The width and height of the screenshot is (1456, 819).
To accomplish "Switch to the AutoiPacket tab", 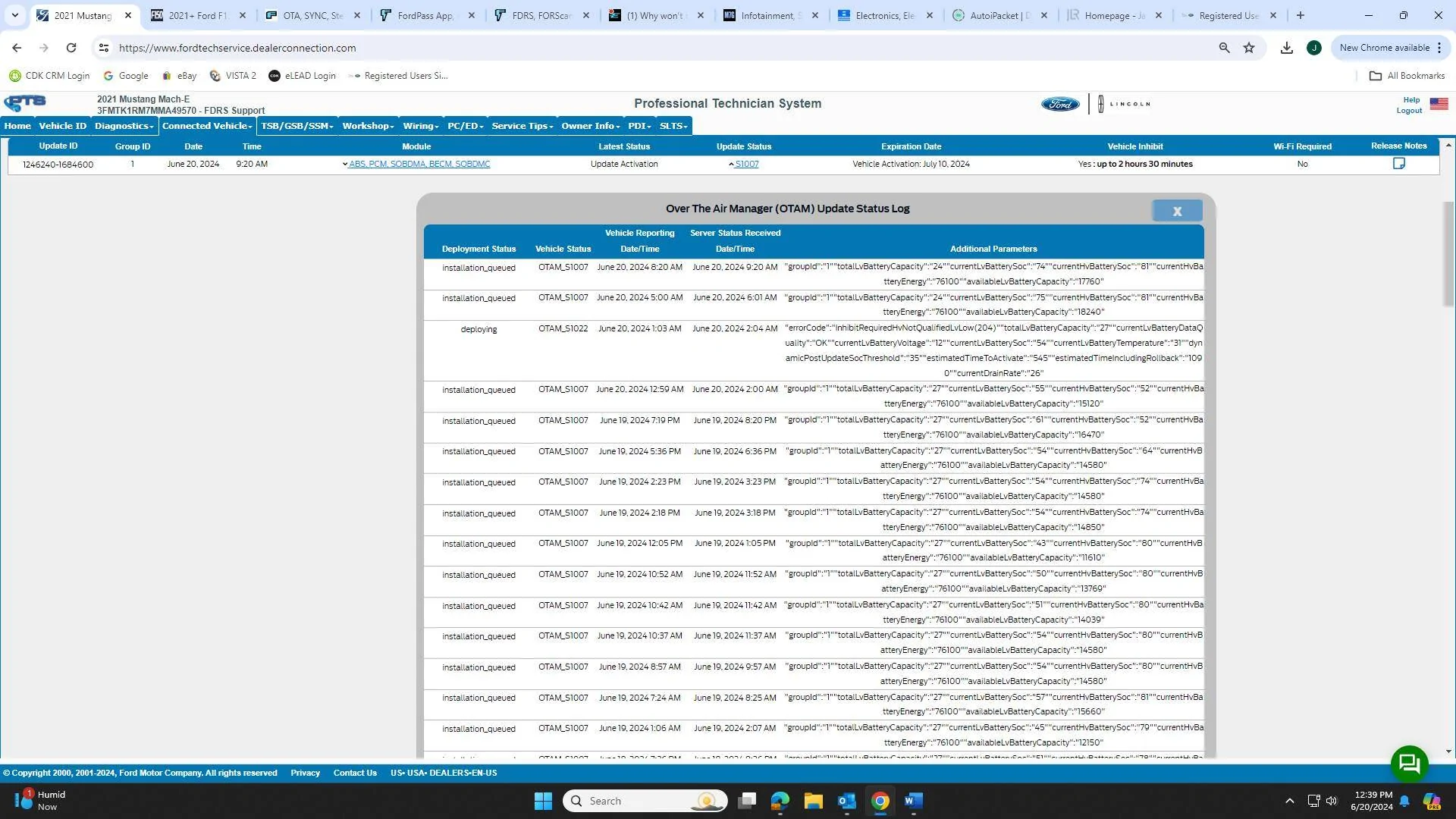I will 1000,15.
